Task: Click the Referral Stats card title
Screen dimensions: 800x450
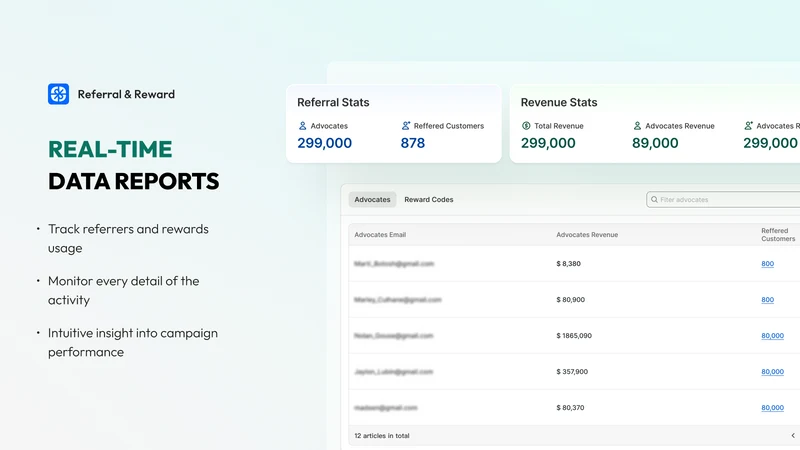Action: coord(333,102)
